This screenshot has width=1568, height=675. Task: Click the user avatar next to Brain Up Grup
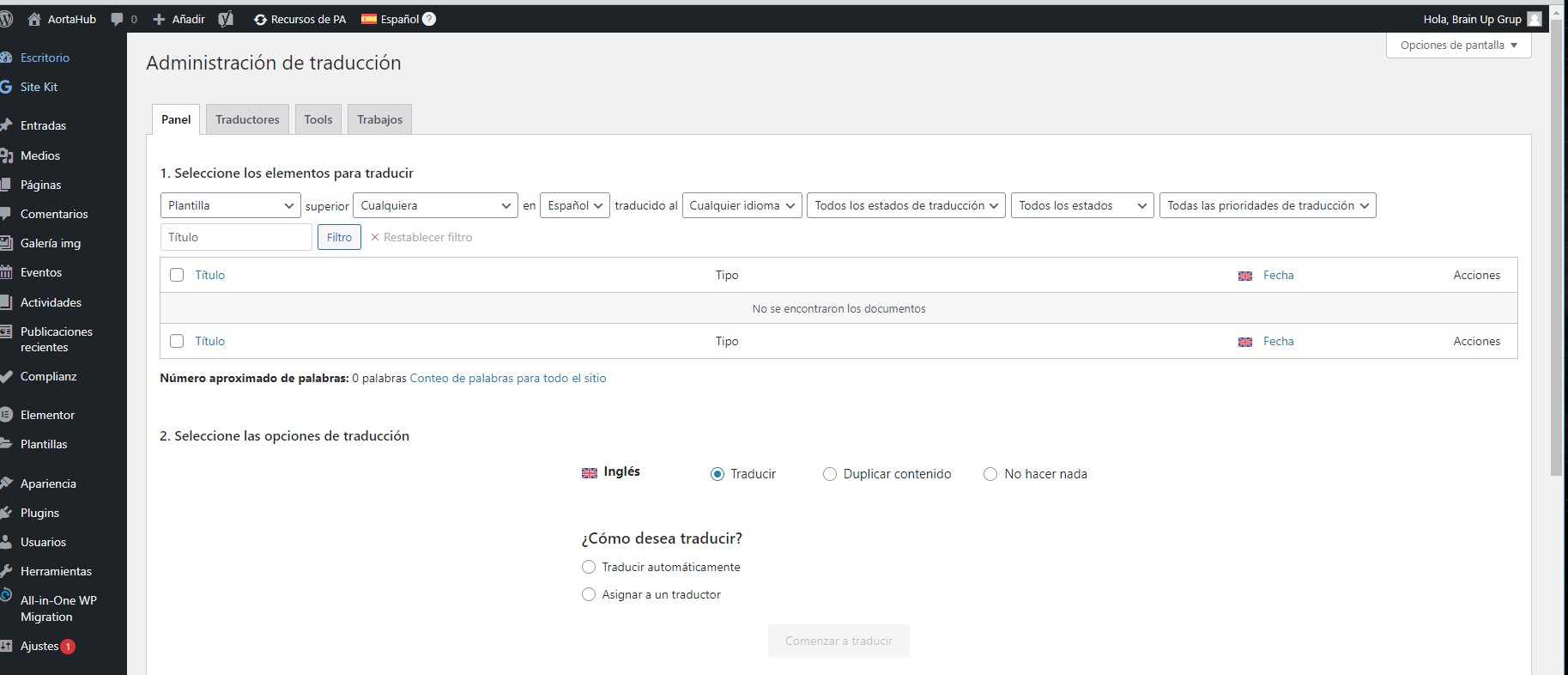point(1535,19)
